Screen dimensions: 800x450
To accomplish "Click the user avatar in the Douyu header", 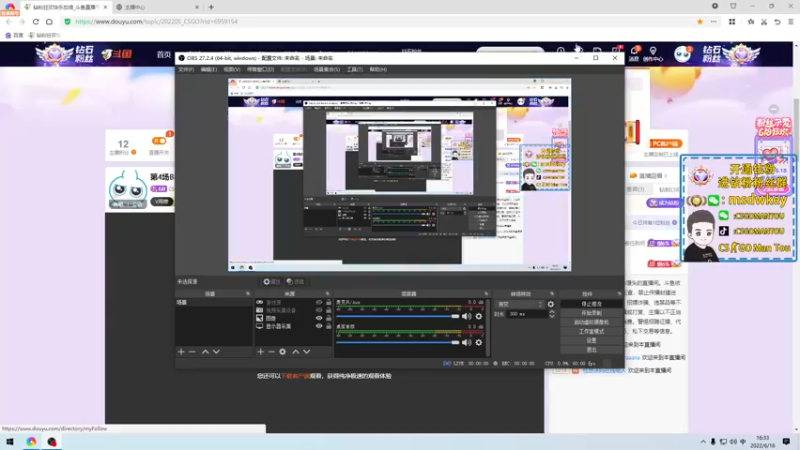I will pos(682,54).
